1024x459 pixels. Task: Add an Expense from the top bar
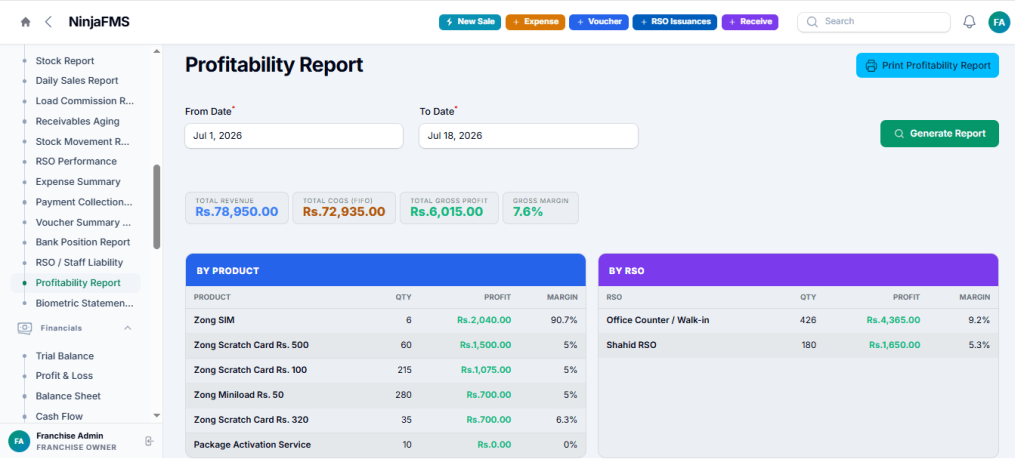535,22
